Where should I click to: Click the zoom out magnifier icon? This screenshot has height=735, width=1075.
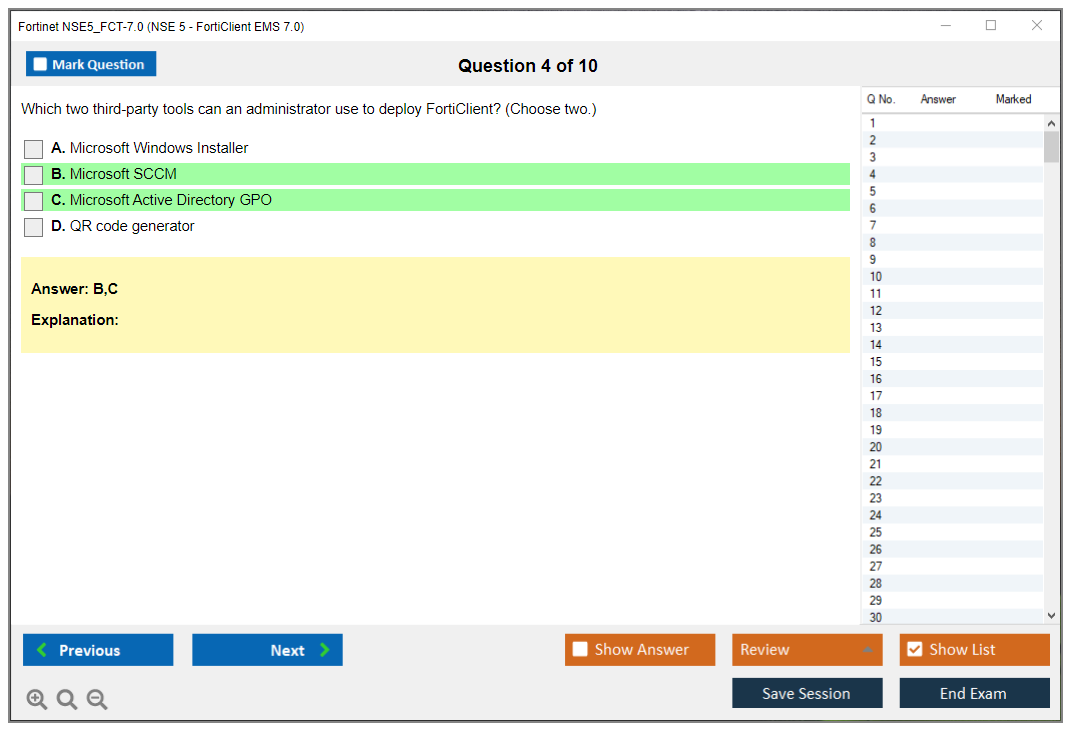tap(97, 700)
